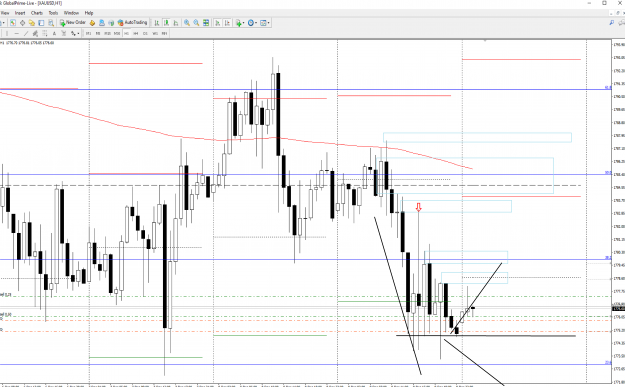
Task: Expand the Templates dropdown arrow
Action: 269,23
